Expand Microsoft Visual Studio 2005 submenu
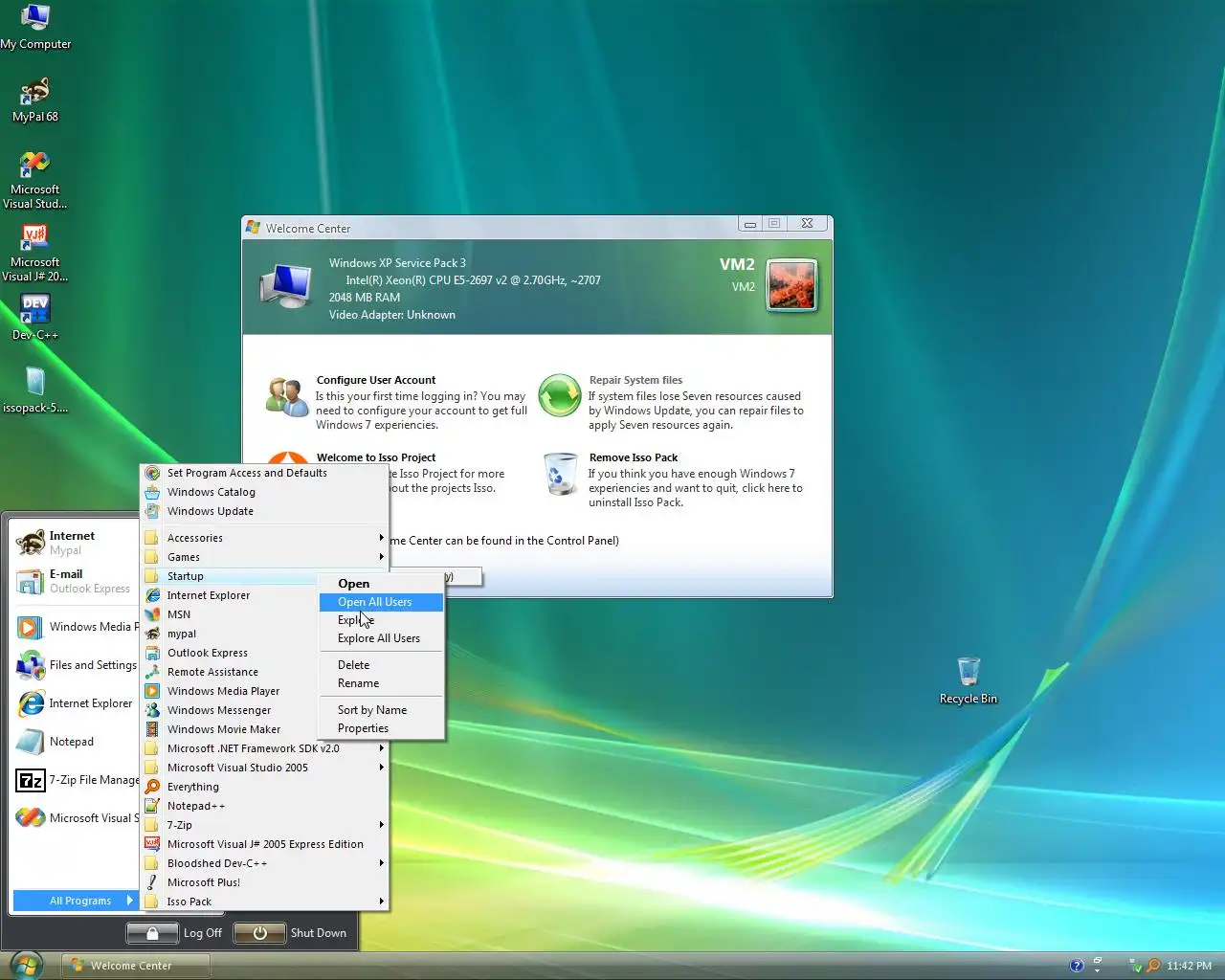The height and width of the screenshot is (980, 1225). coord(265,768)
